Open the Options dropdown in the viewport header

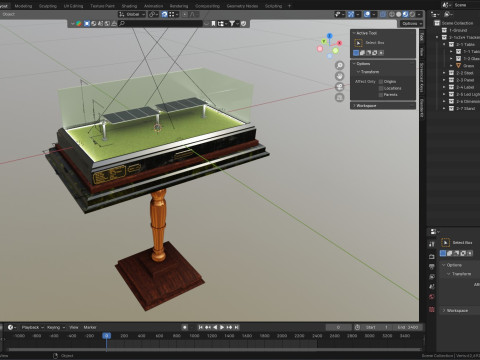411,23
